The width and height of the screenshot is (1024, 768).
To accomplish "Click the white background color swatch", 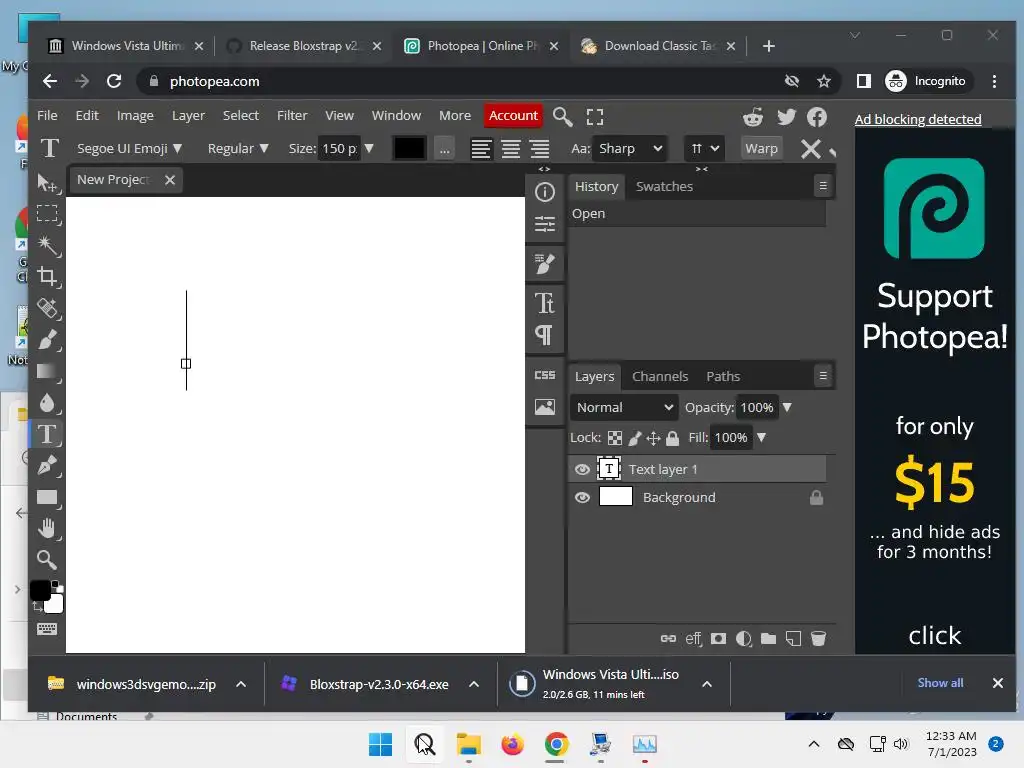I will click(56, 605).
